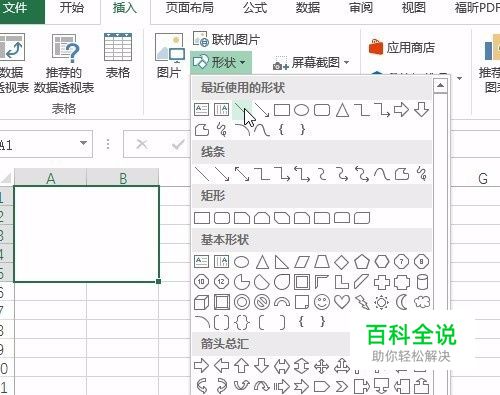Image resolution: width=500 pixels, height=395 pixels.
Task: Select the heart shape
Action: coord(342,302)
